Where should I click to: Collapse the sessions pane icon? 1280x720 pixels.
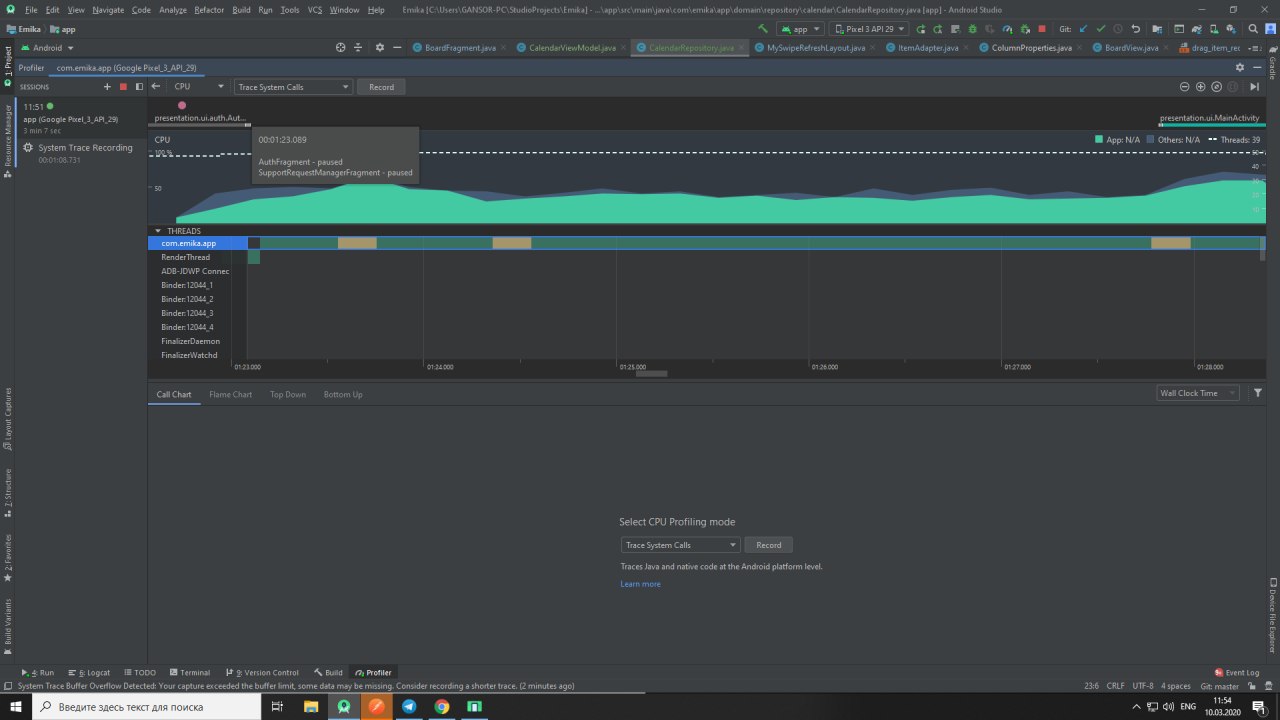pos(139,87)
